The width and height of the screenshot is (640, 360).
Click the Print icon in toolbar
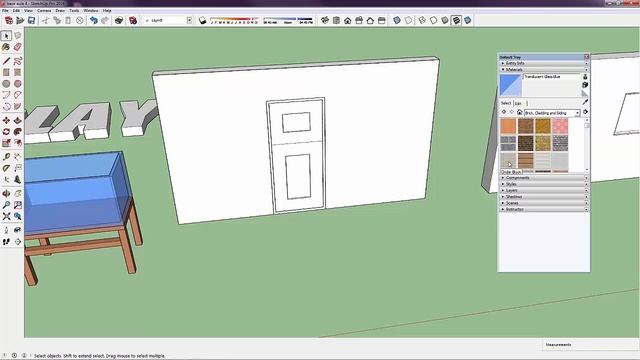point(119,20)
